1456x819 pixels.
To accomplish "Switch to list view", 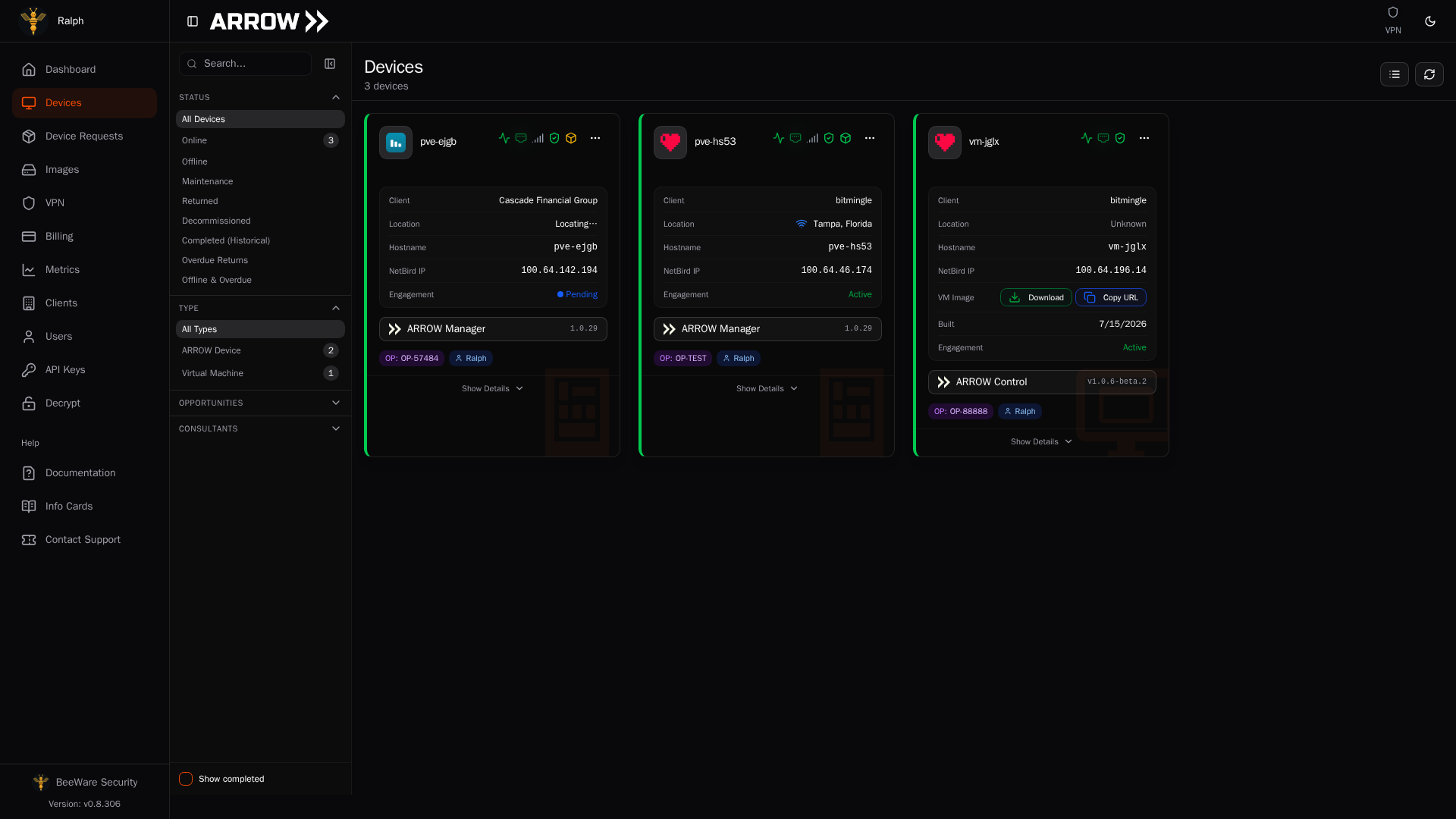I will pos(1395,74).
